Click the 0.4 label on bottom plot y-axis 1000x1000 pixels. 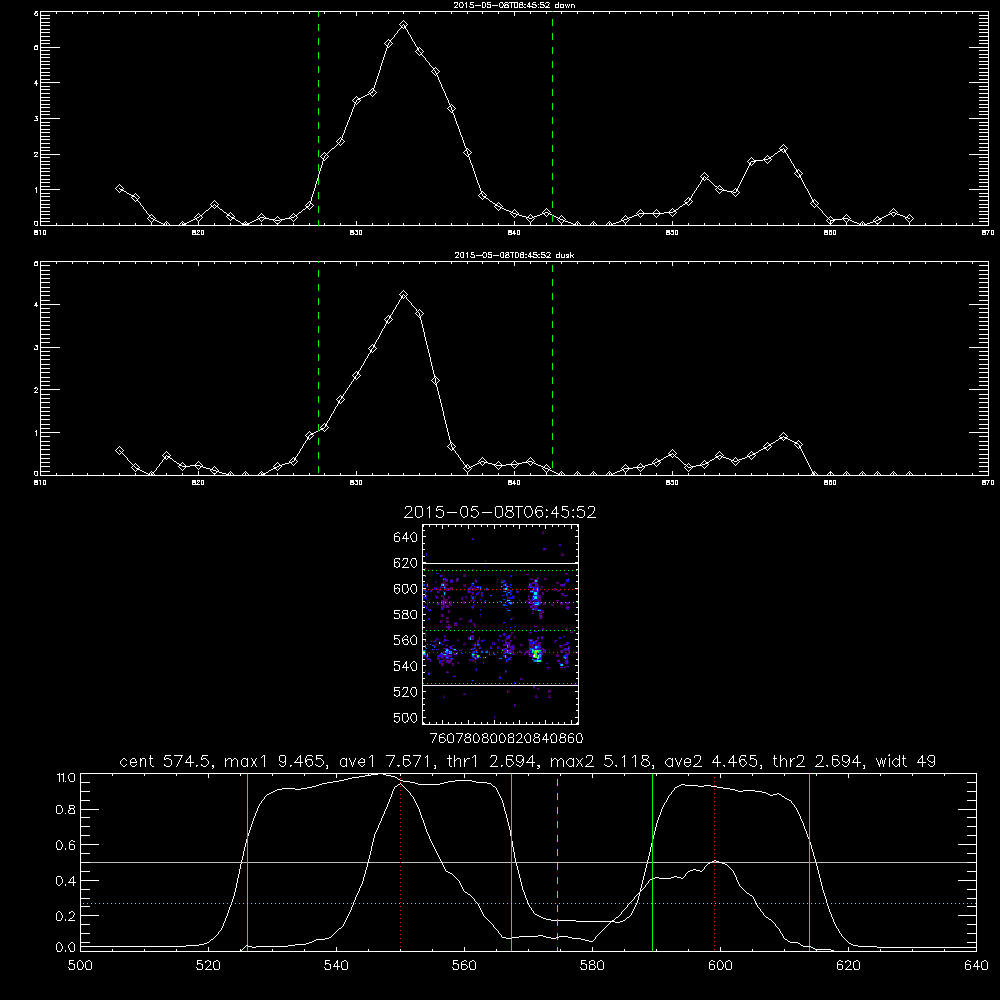pos(66,881)
